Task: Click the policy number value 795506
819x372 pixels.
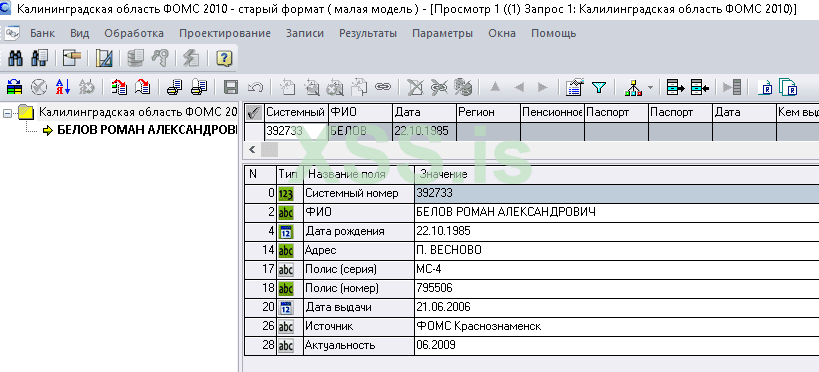Action: (616, 288)
